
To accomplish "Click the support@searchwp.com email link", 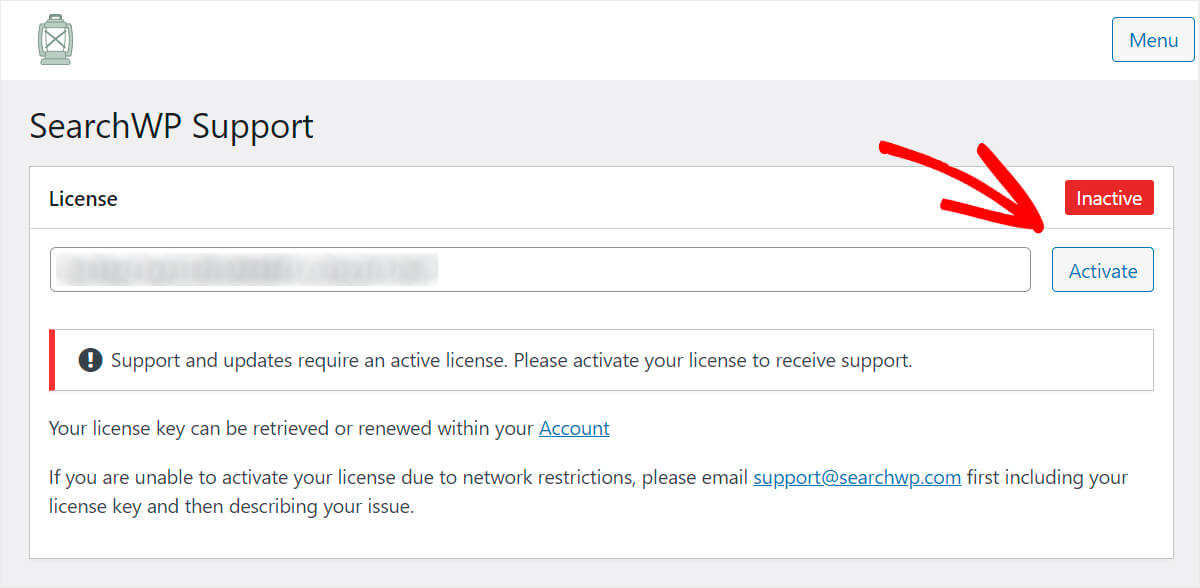I will [857, 477].
